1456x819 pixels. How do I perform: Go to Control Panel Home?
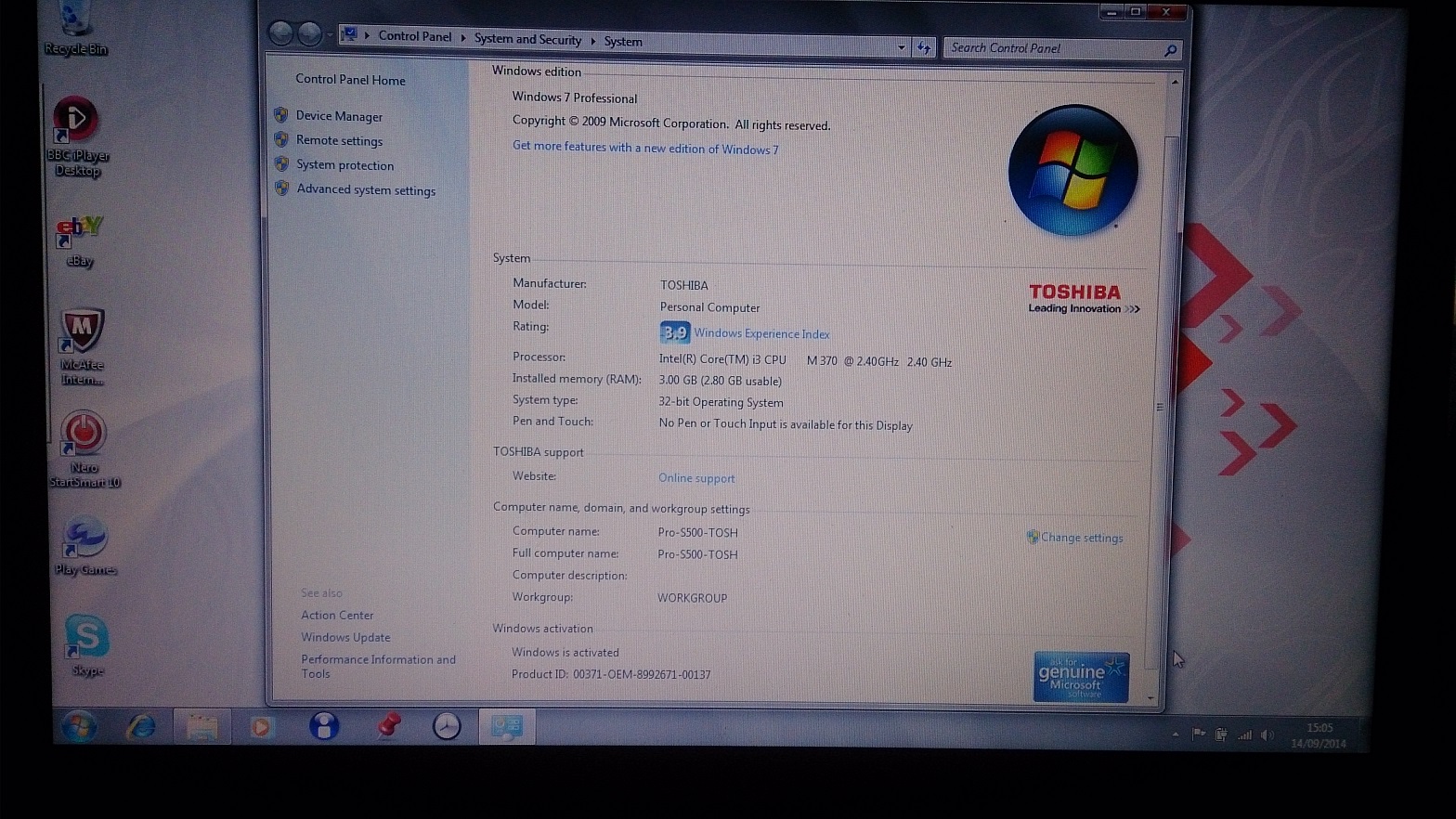[350, 80]
